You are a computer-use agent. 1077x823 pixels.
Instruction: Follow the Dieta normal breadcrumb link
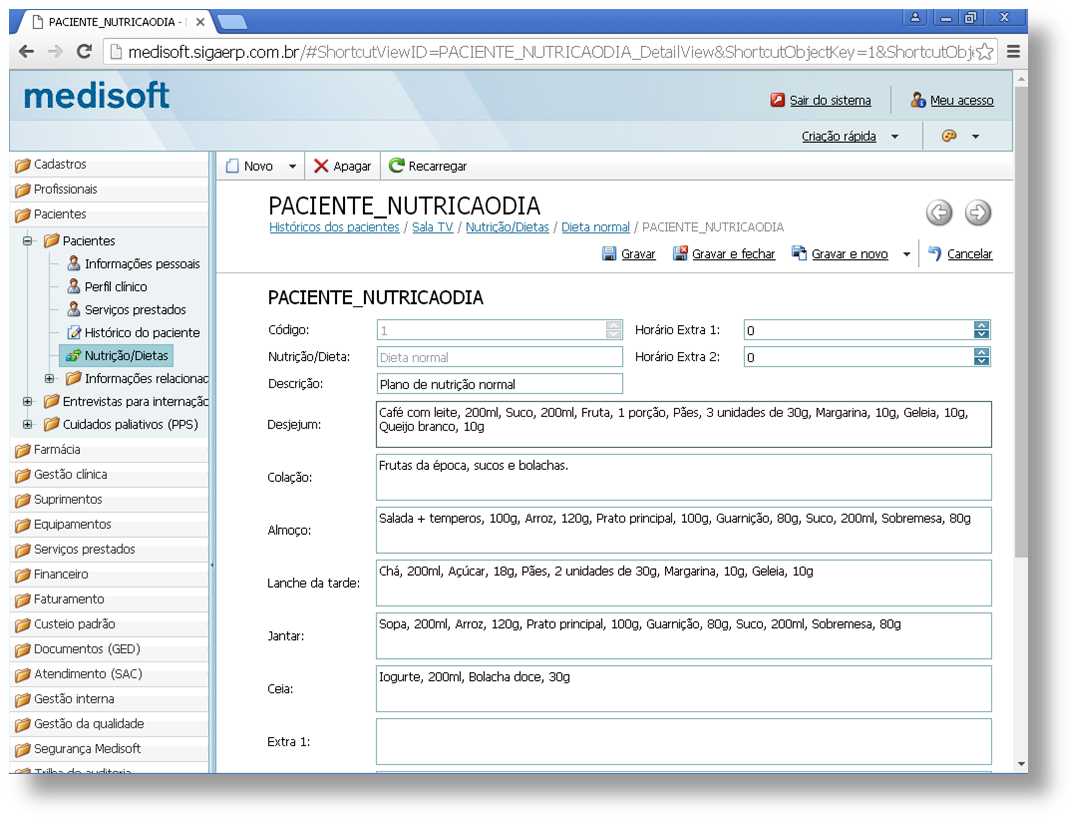(x=595, y=227)
